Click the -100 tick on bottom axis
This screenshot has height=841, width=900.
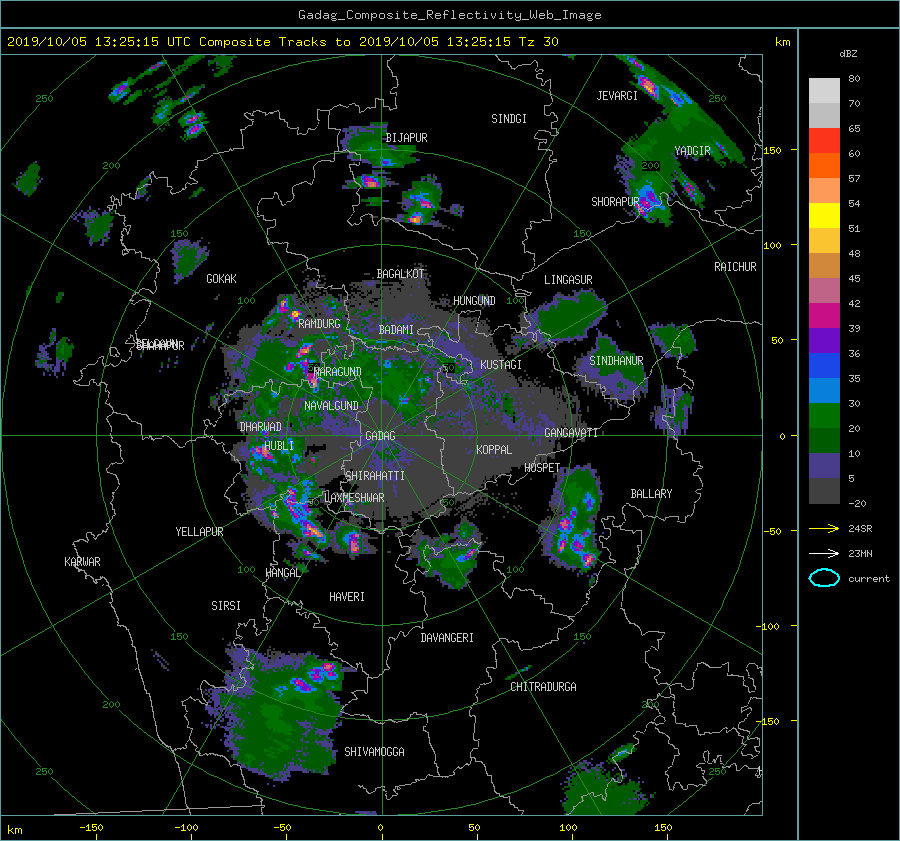click(186, 828)
